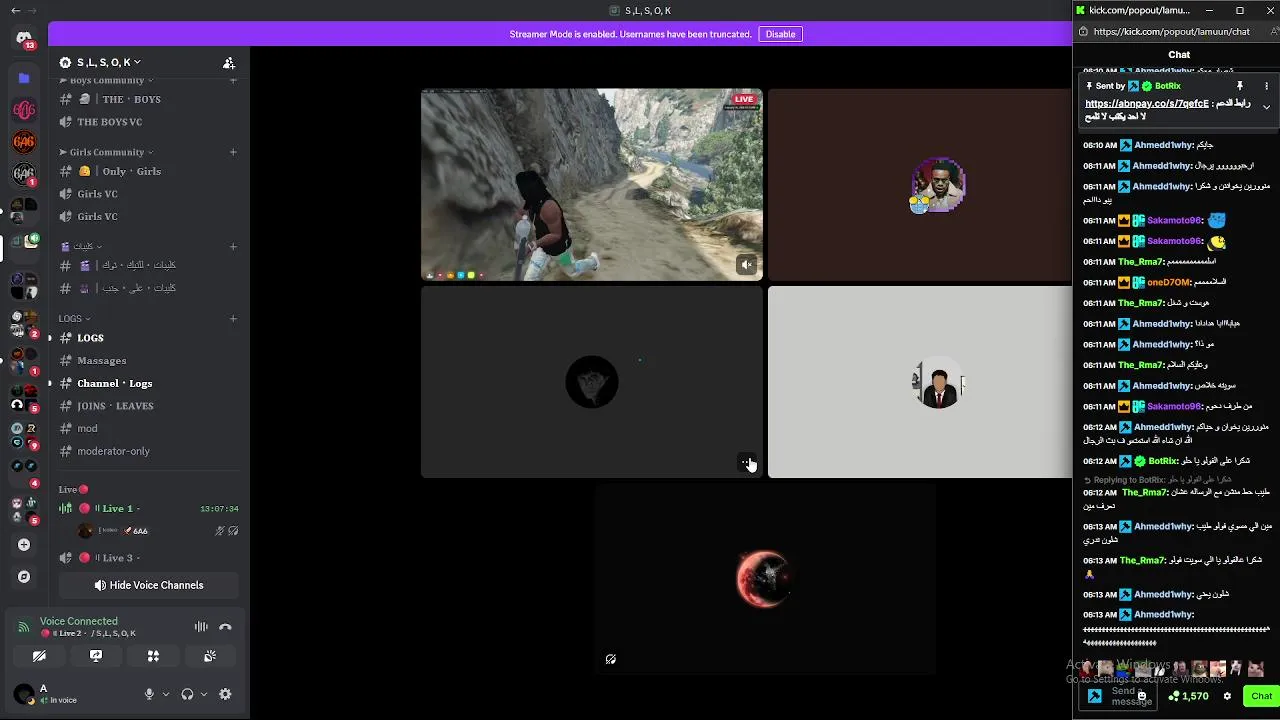Open the moderator-only channel

(148, 451)
